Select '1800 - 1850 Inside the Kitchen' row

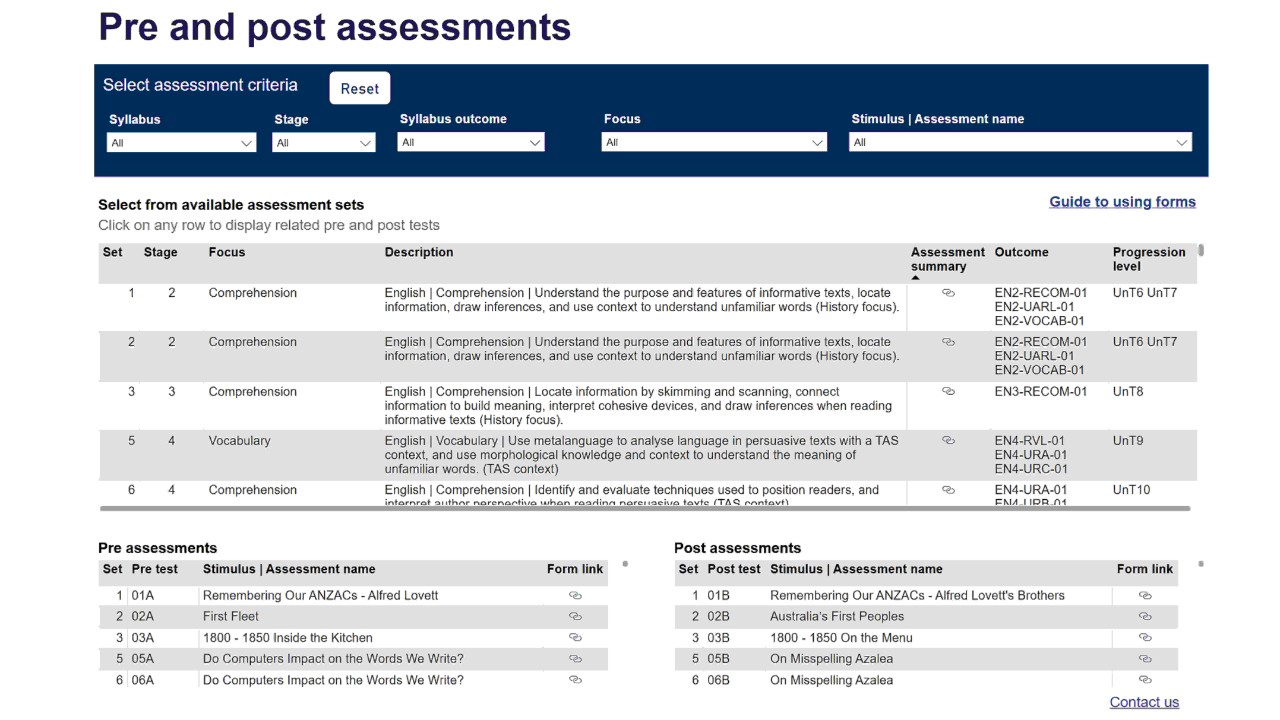point(353,637)
